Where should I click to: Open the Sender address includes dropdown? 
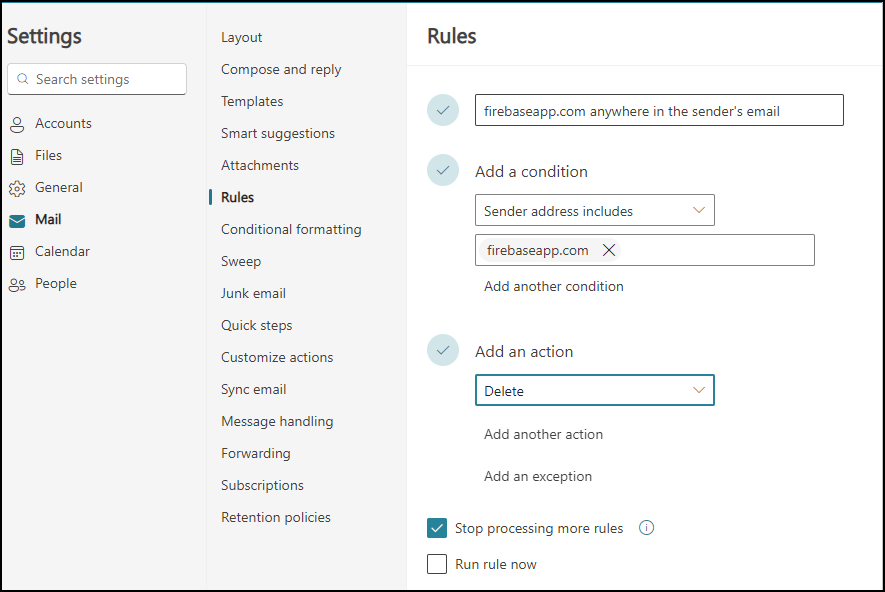[x=595, y=210]
